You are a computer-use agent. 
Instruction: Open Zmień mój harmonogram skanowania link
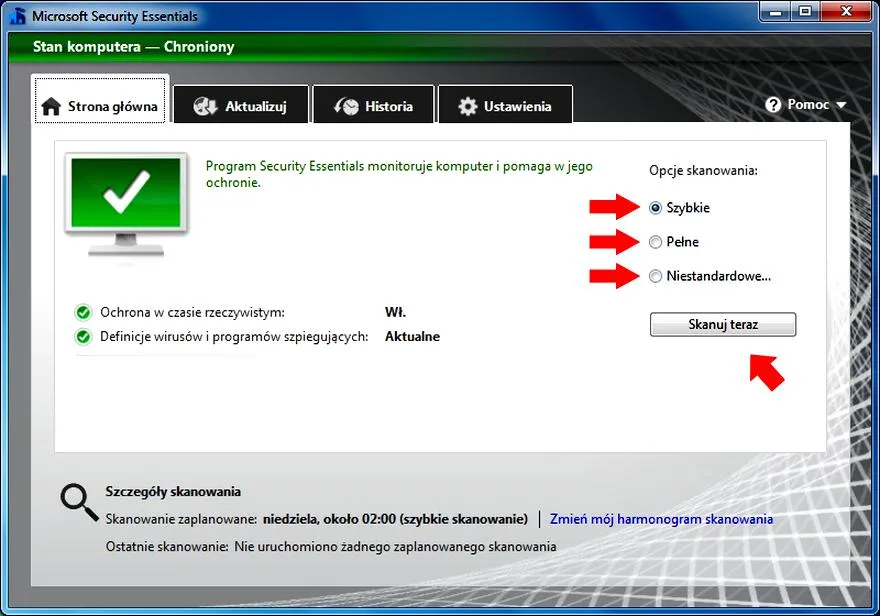661,520
